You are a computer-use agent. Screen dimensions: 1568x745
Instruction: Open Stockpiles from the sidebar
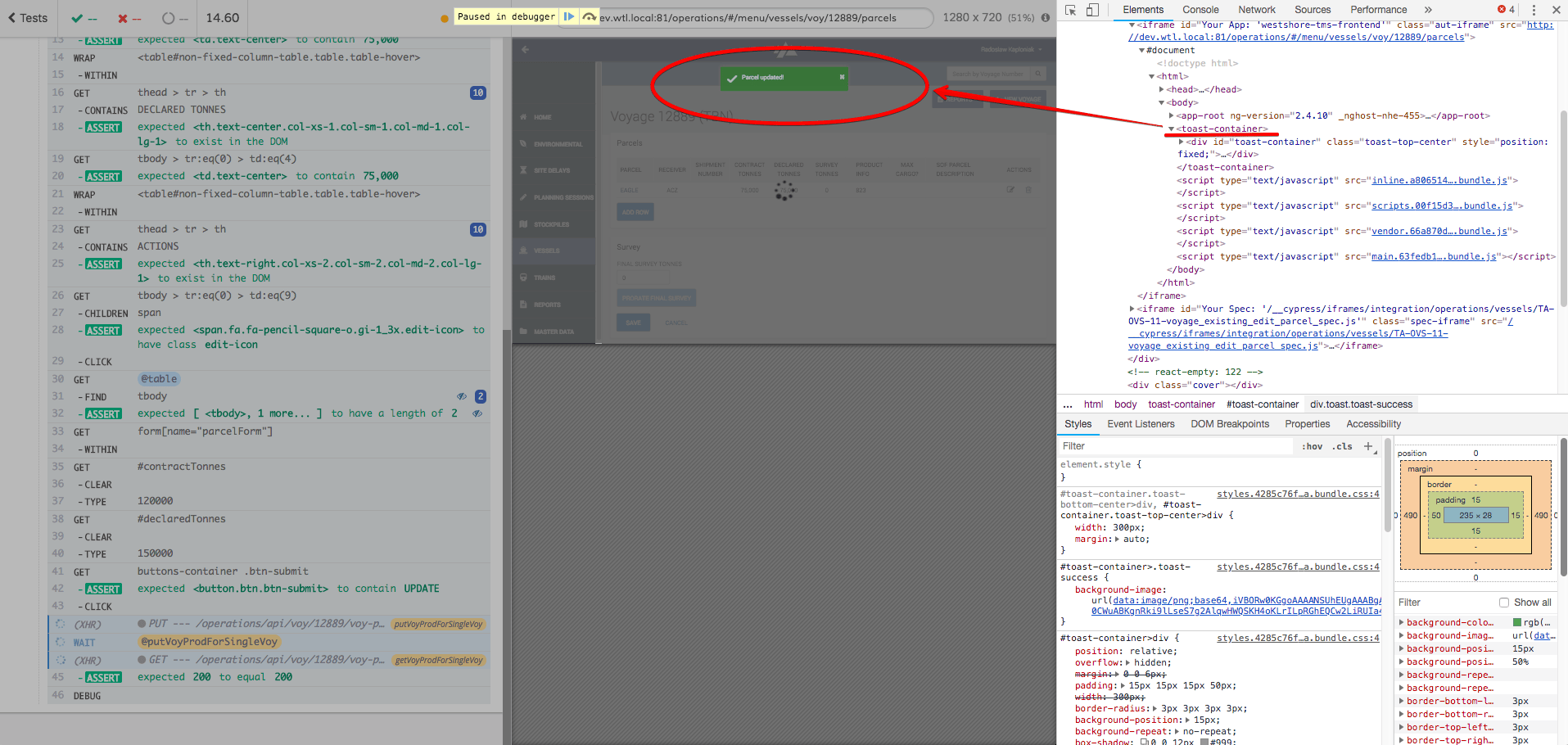pos(554,224)
